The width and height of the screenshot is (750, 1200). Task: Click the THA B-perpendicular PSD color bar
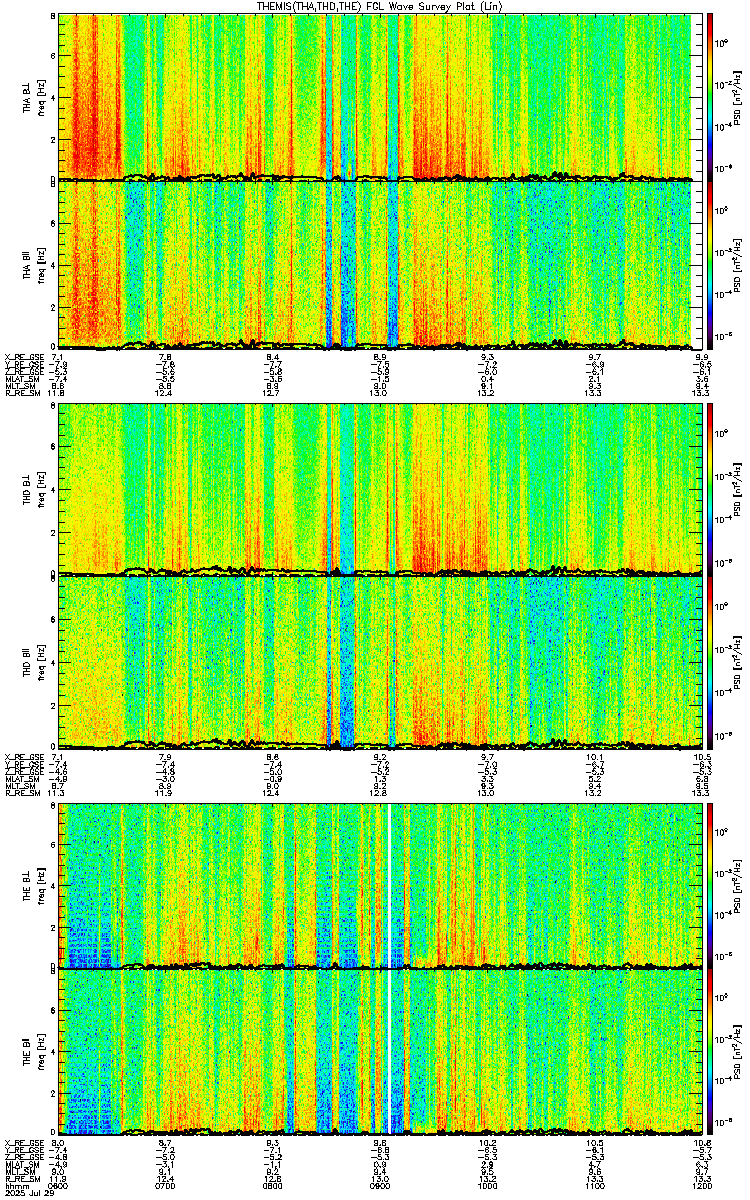tap(711, 96)
